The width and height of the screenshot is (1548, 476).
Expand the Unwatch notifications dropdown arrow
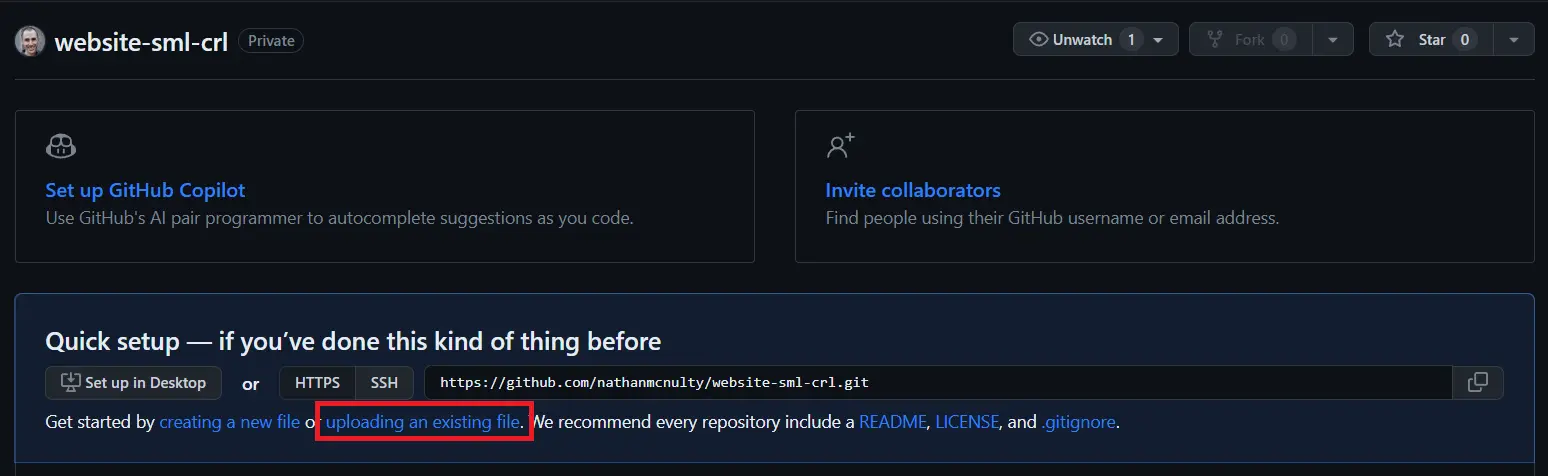pos(1158,40)
